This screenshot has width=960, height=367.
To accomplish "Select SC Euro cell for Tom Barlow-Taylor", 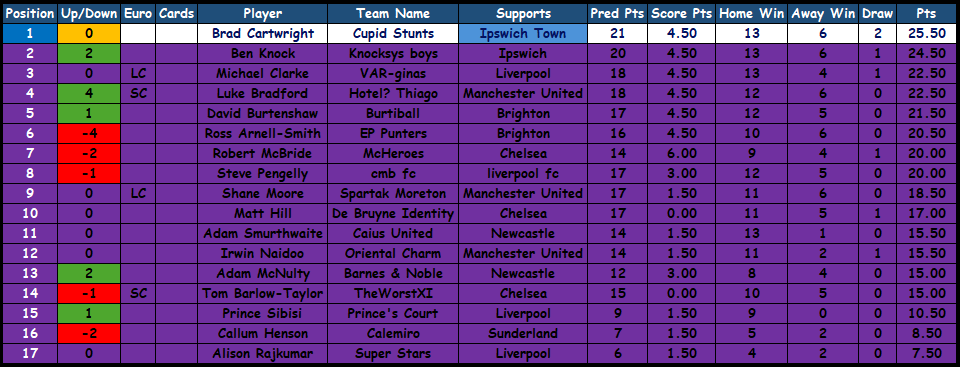I will 138,293.
